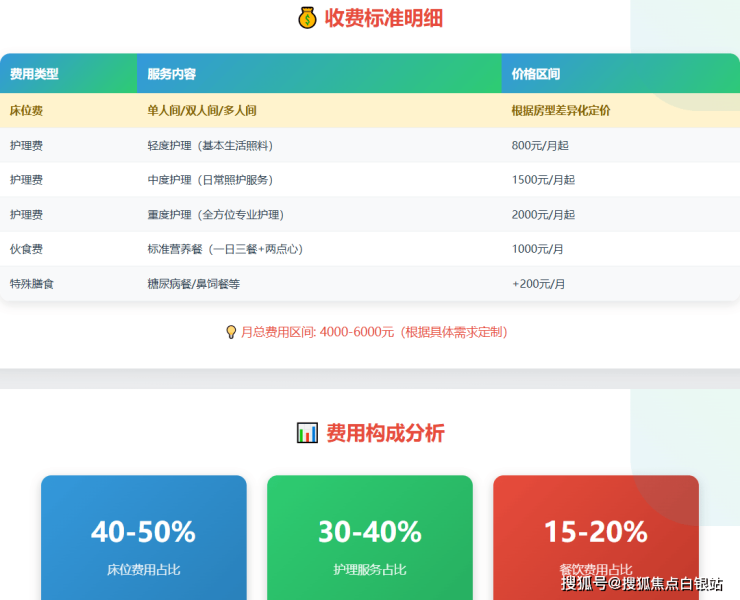
Task: Select the 价格区间 column header
Action: click(x=536, y=74)
